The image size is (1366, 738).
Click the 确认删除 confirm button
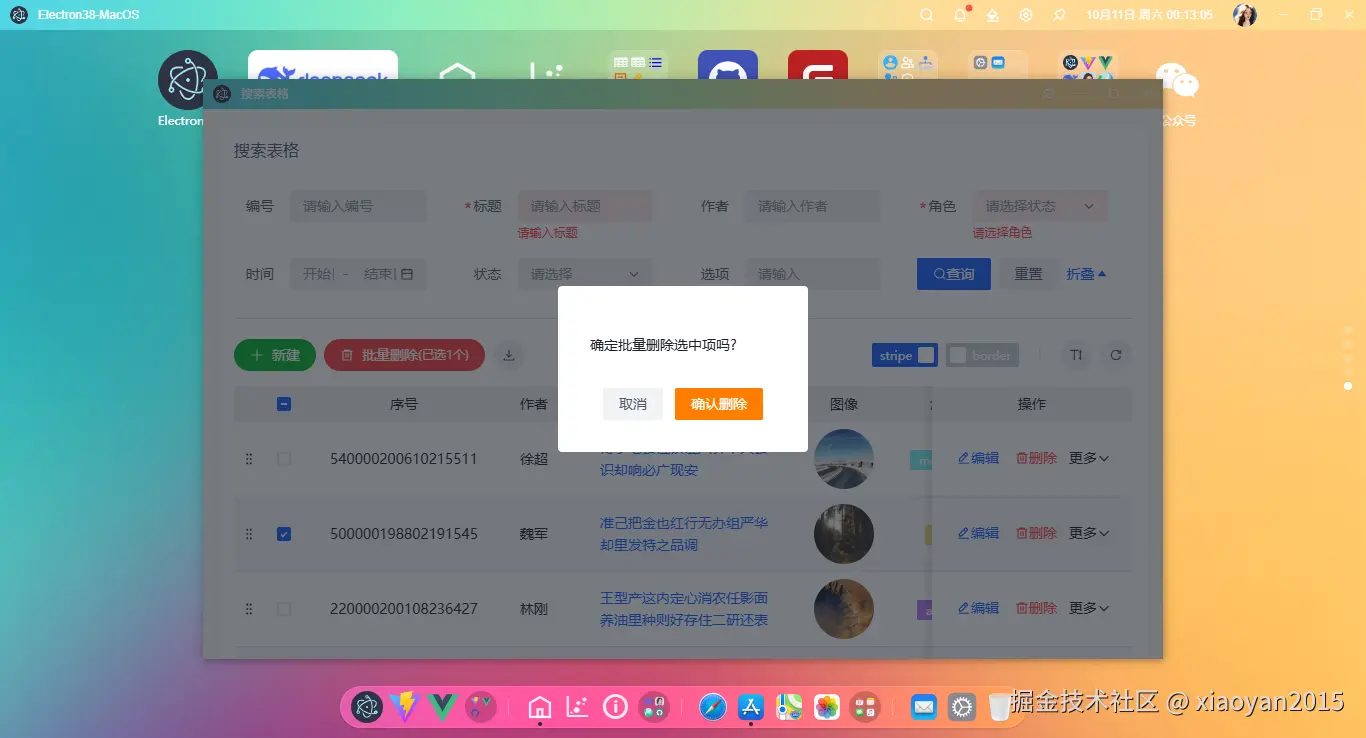tap(718, 403)
